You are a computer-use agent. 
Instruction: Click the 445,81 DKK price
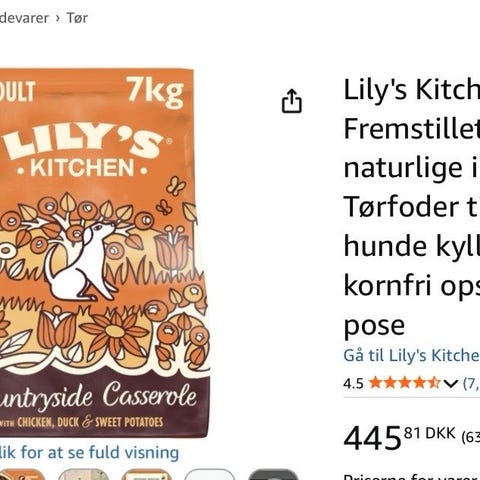coord(399,437)
